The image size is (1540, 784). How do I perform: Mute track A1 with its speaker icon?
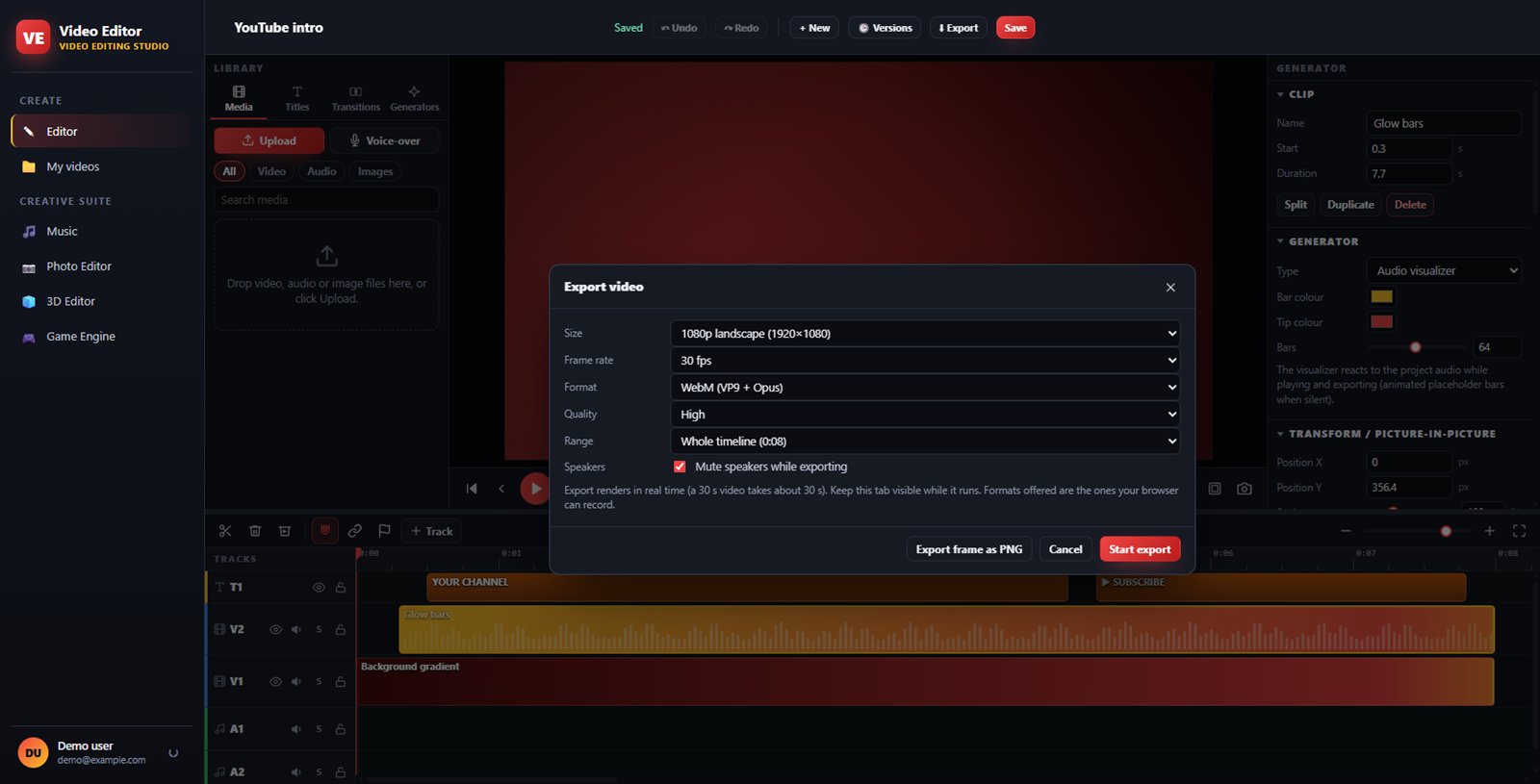click(x=296, y=729)
